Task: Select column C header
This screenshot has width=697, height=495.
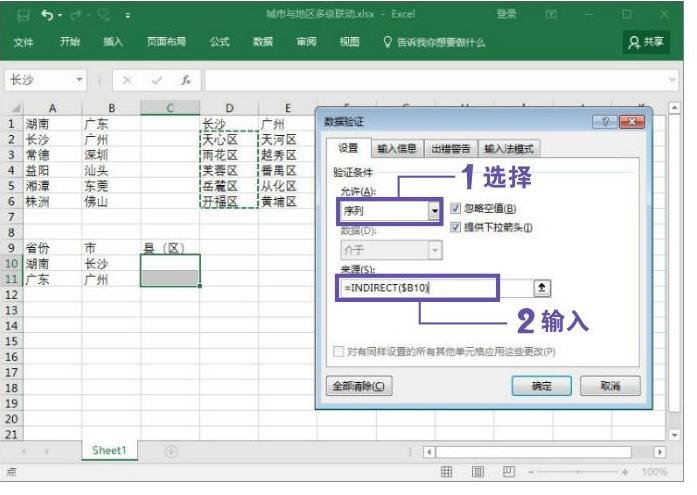Action: 170,108
